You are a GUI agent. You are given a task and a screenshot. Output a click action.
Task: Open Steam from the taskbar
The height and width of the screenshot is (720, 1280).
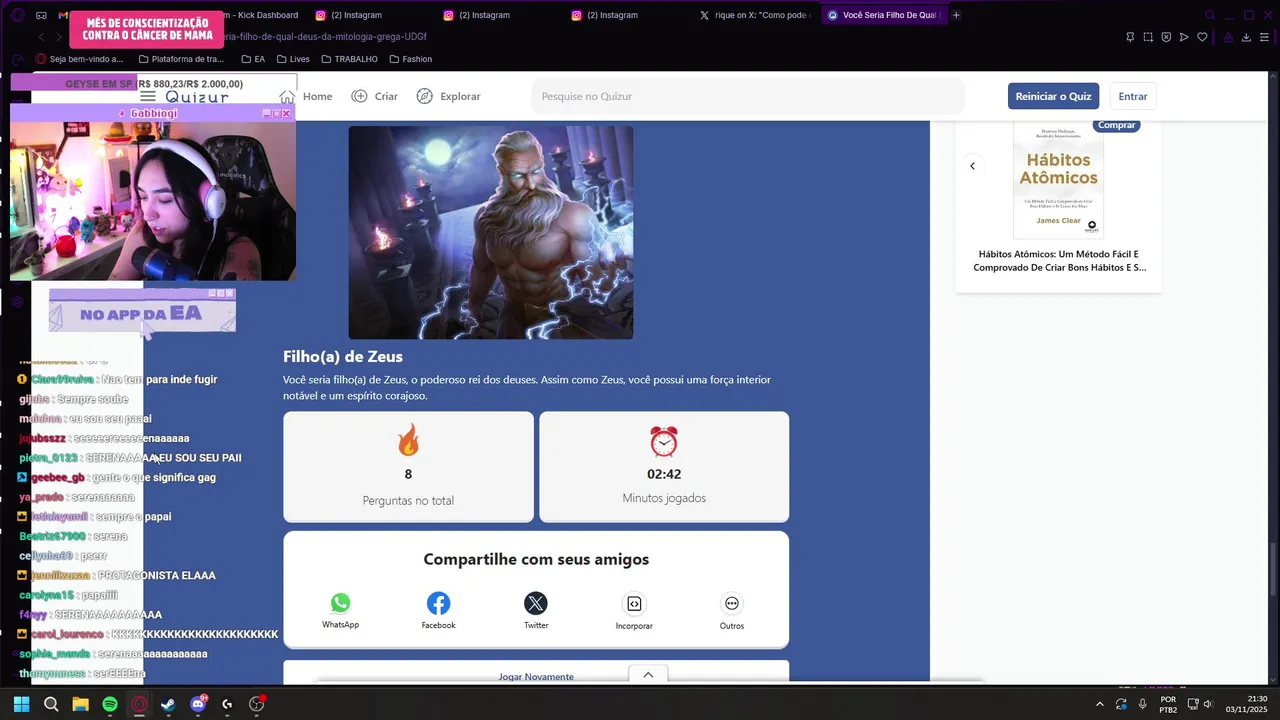pyautogui.click(x=168, y=704)
